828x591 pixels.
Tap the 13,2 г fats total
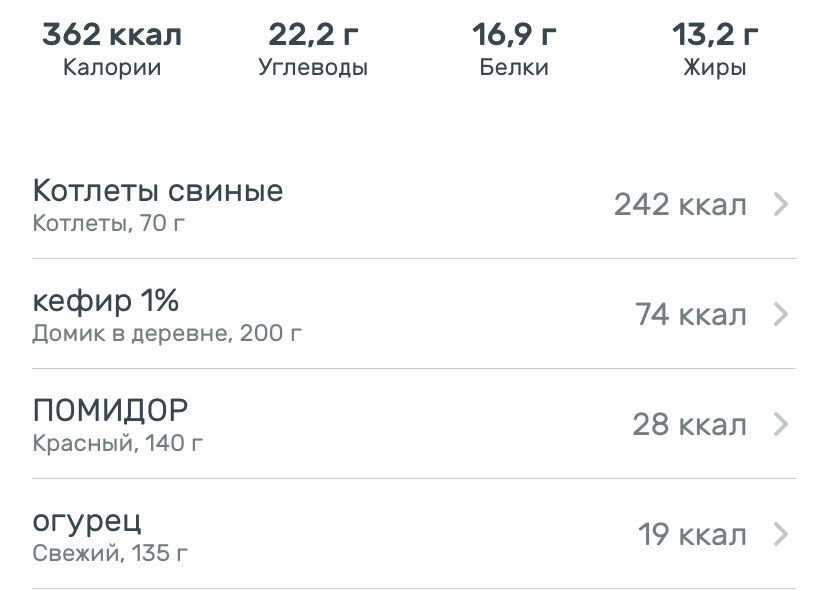pyautogui.click(x=715, y=36)
